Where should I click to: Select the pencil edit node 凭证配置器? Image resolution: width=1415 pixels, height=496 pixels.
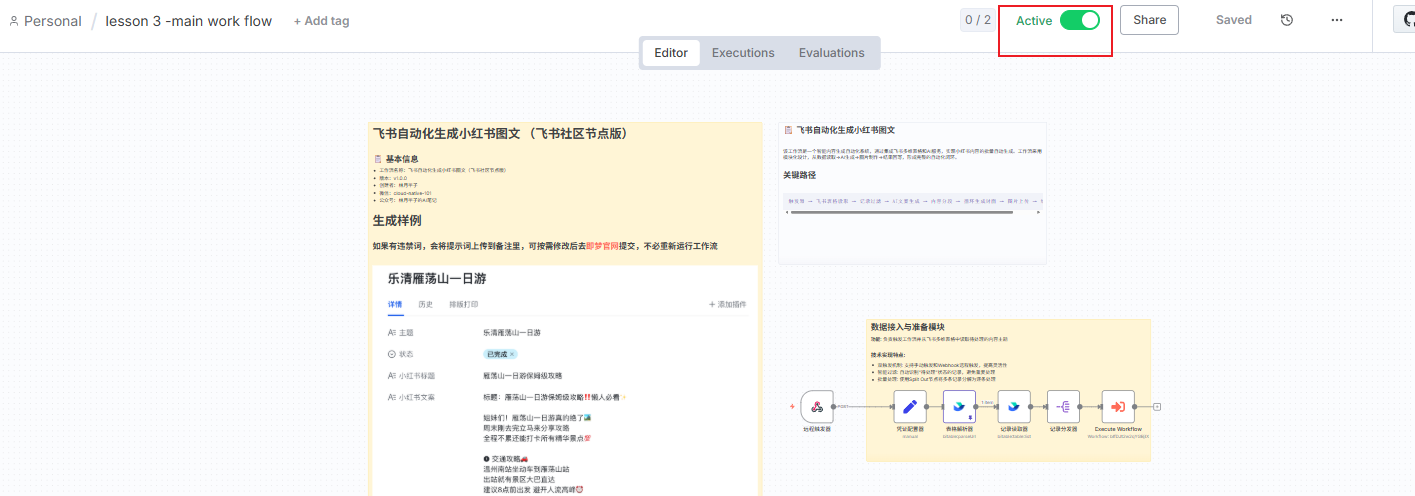click(910, 406)
